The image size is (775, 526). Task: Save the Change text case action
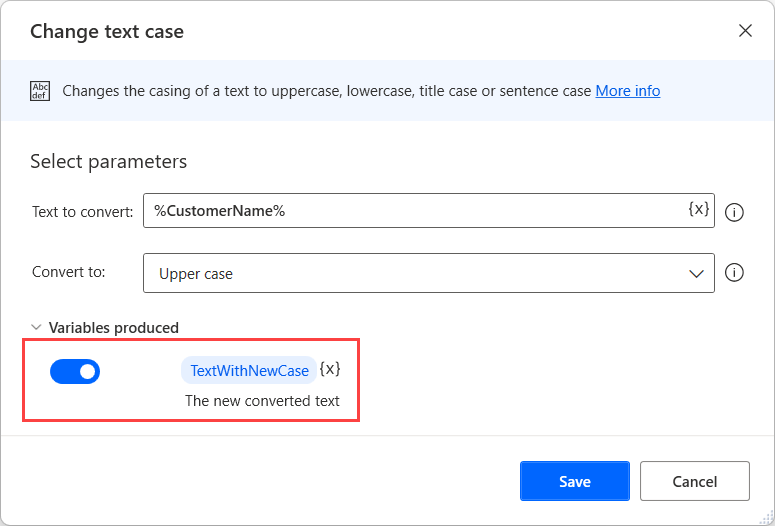(575, 481)
